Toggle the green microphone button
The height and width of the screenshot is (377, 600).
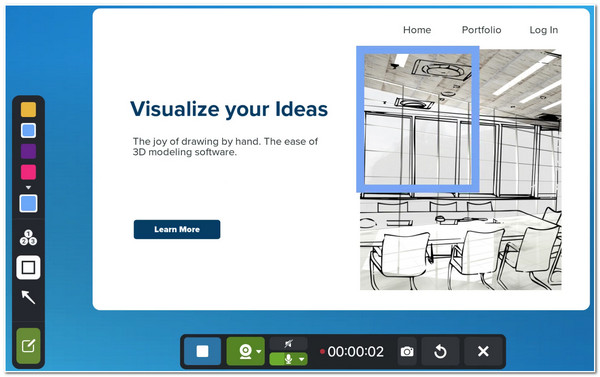click(x=288, y=359)
